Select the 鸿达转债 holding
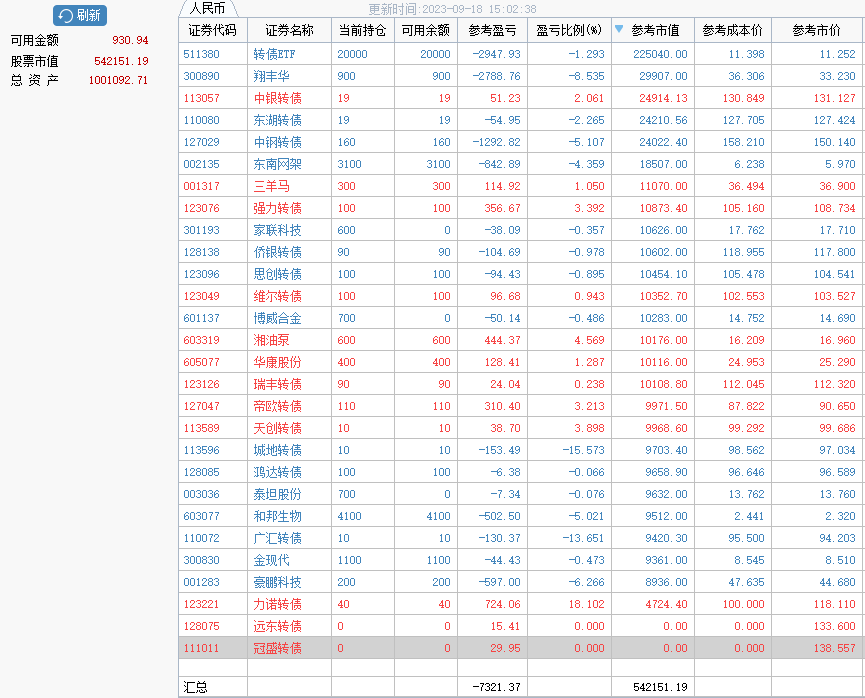This screenshot has height=698, width=865. pyautogui.click(x=277, y=472)
